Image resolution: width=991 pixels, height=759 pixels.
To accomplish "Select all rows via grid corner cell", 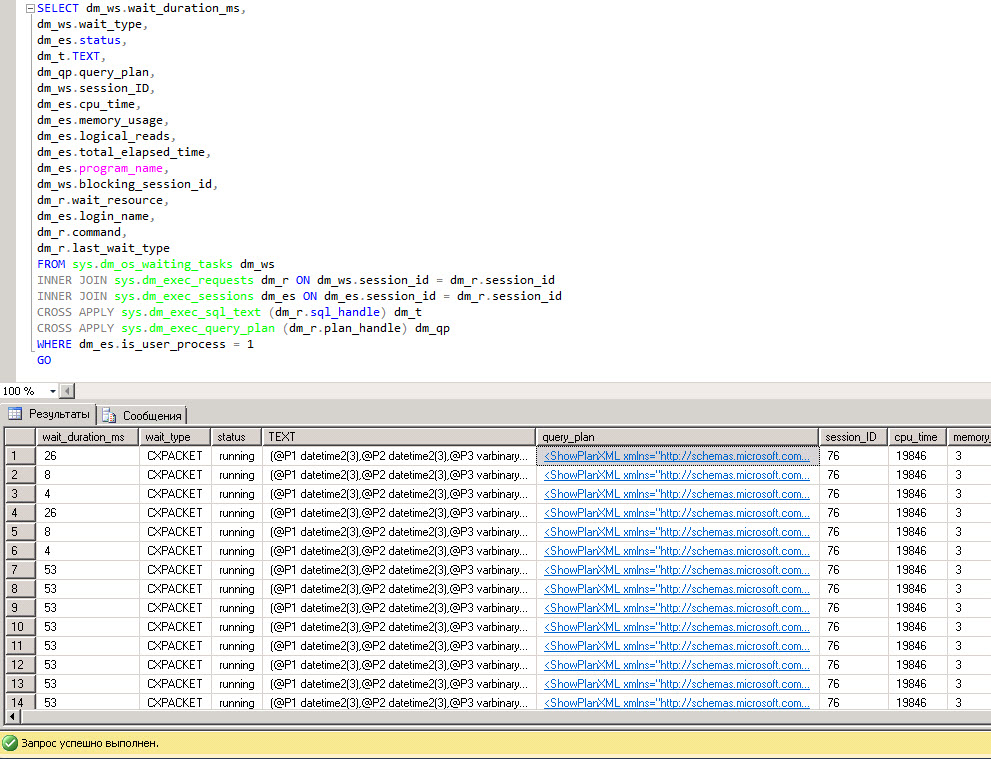I will pos(18,437).
